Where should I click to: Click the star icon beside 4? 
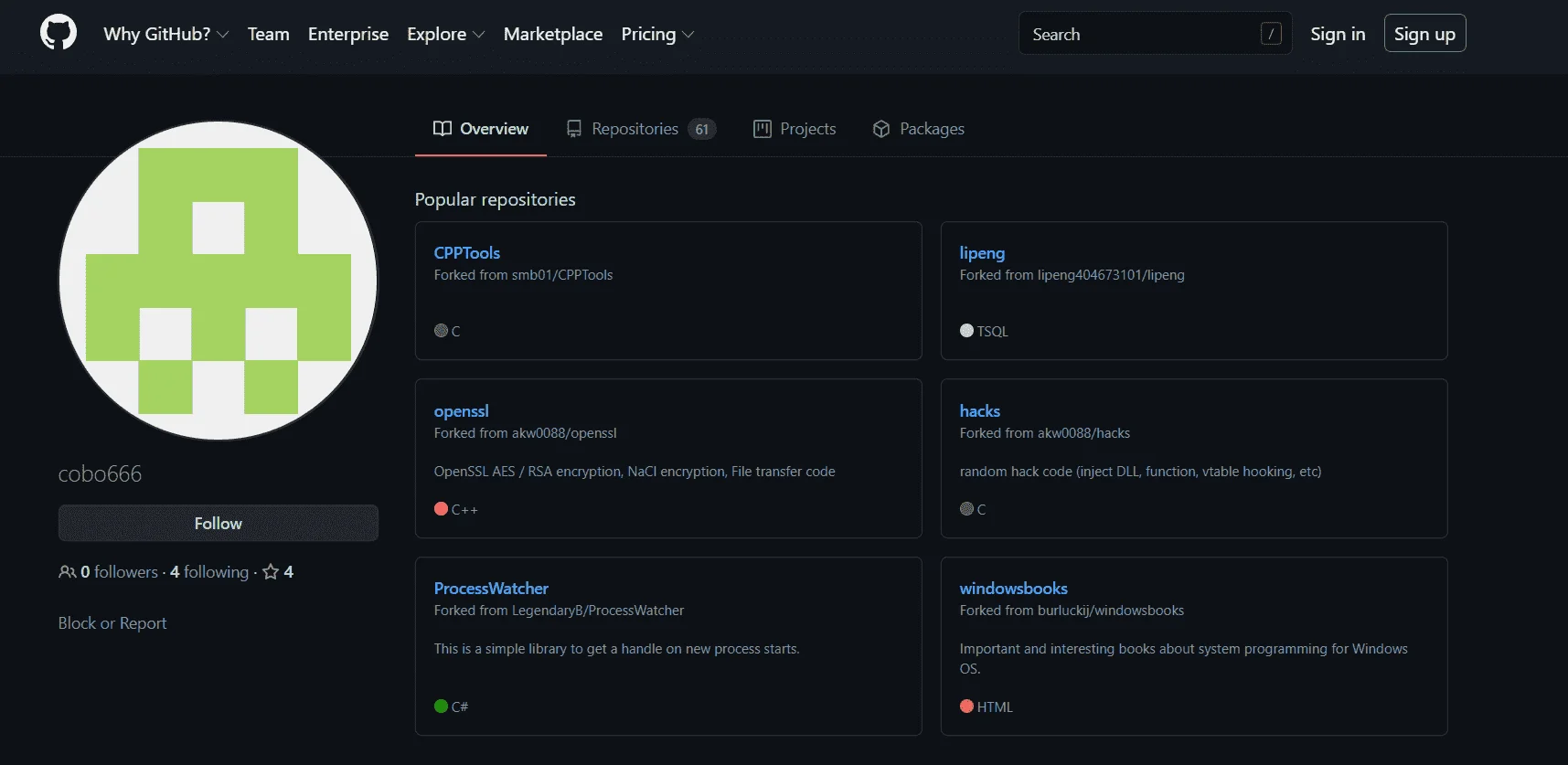[271, 572]
